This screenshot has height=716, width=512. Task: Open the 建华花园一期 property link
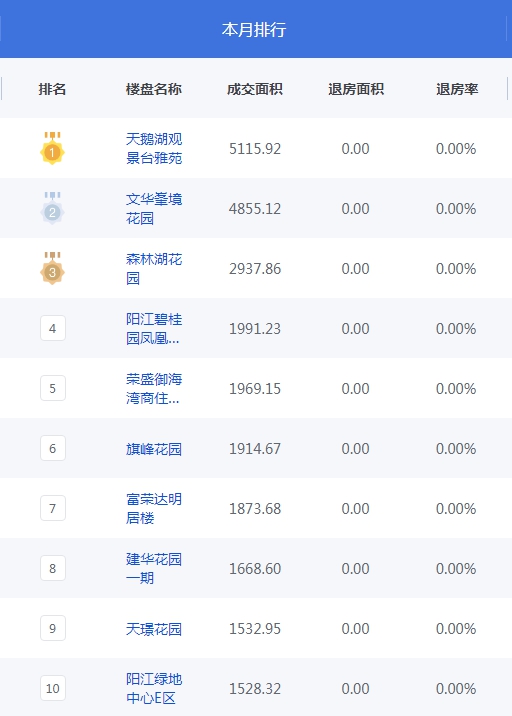click(x=154, y=569)
